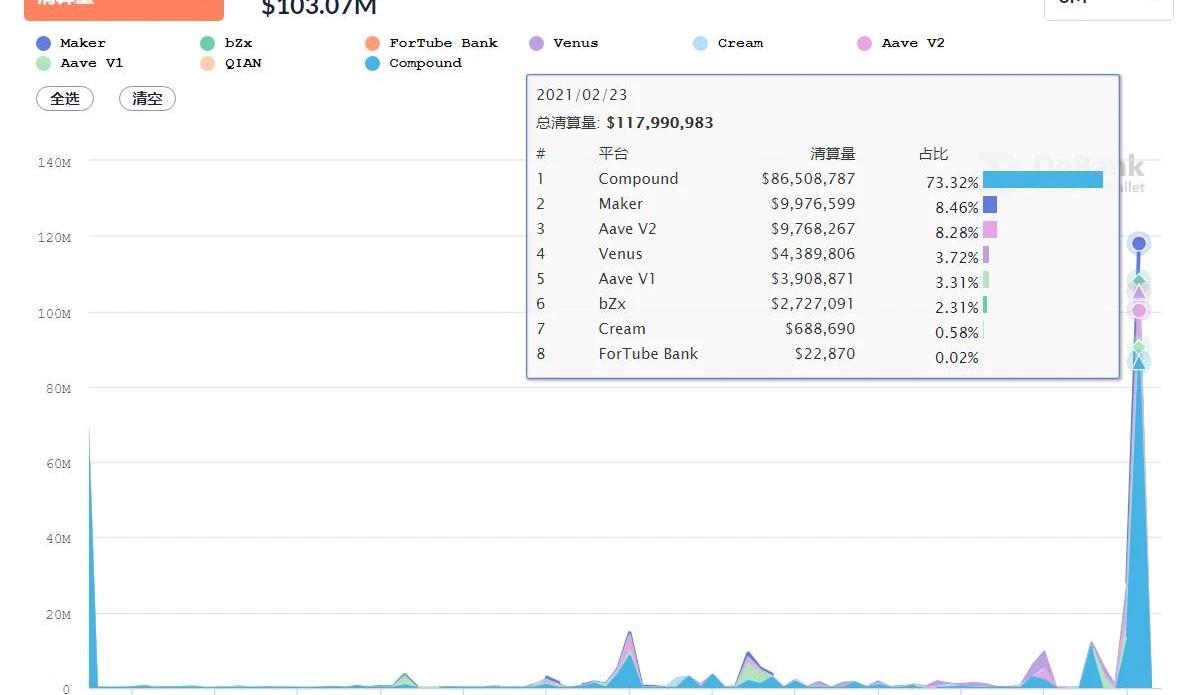
Task: Click the $103.07M total value text
Action: coord(319,8)
